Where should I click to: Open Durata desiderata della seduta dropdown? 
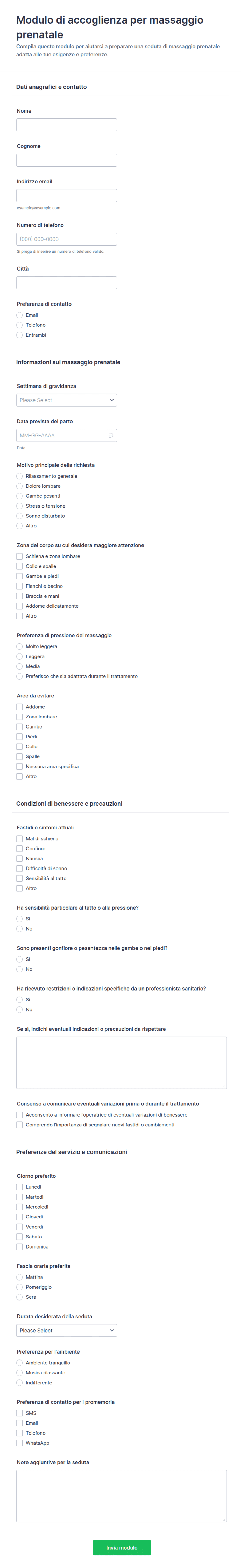click(x=67, y=1331)
